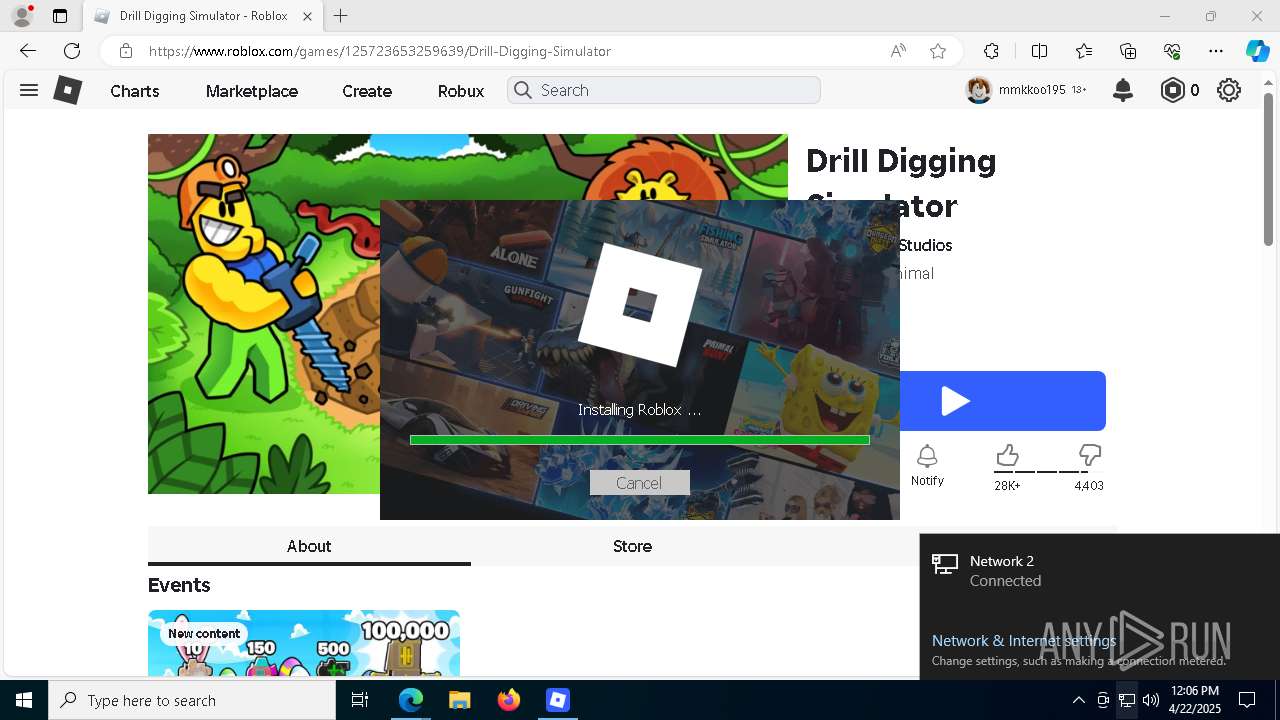Click the taskbar clock showing 12:06 PM
This screenshot has height=720, width=1280.
pos(1195,700)
